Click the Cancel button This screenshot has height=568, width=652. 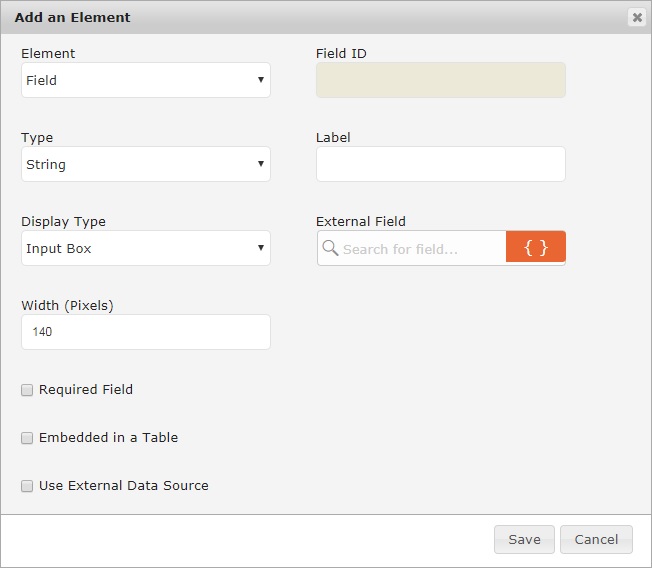[596, 539]
